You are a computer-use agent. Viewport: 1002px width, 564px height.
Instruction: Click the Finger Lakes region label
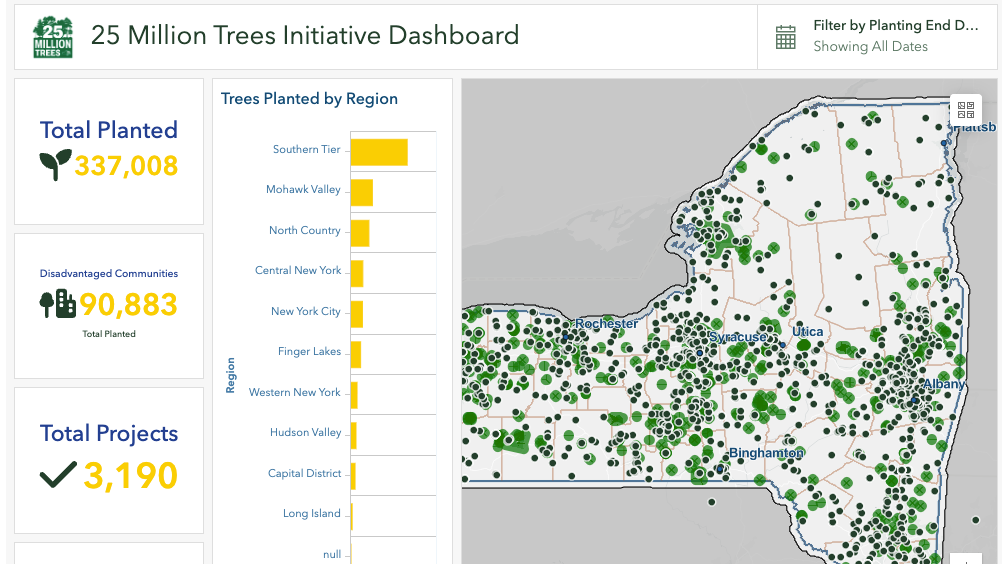pyautogui.click(x=309, y=352)
